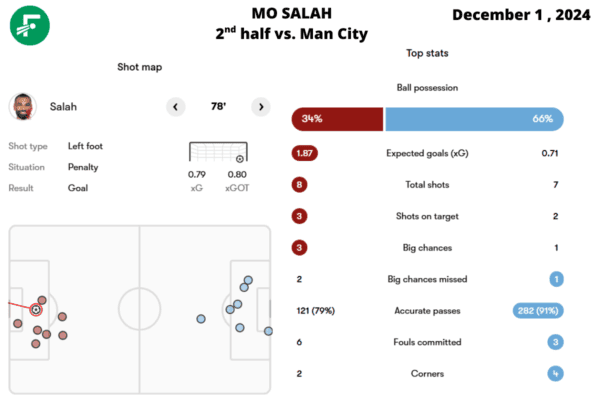
Task: Open Salah's player avatar photo
Action: 23,106
